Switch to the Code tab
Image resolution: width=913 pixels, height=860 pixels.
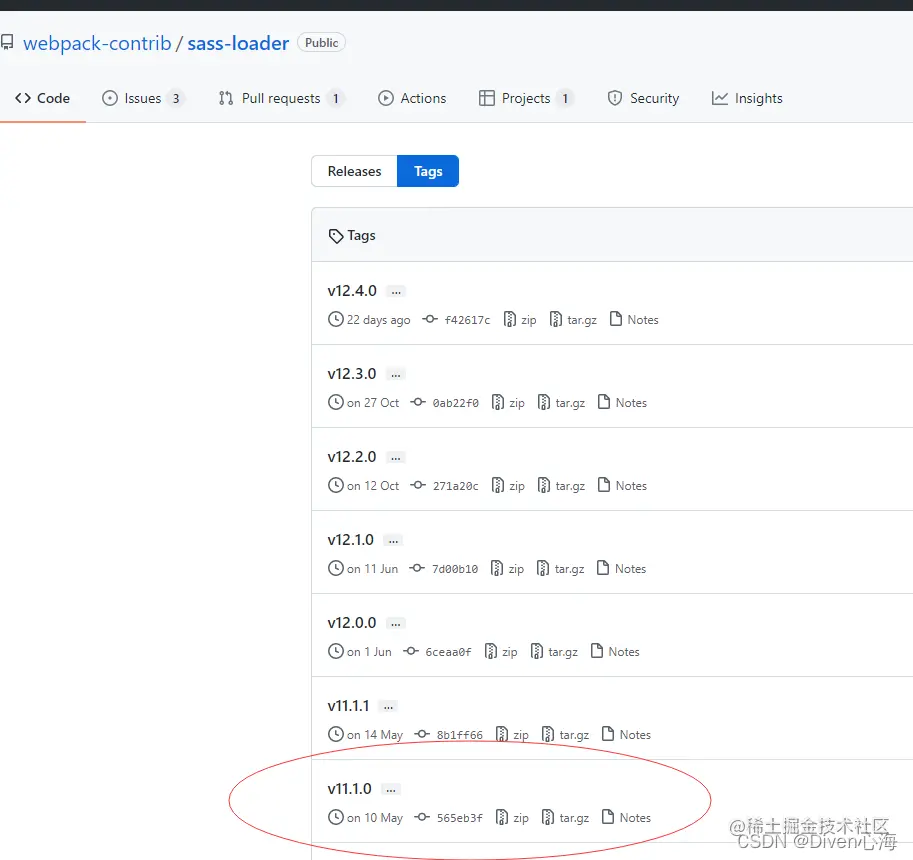click(43, 98)
